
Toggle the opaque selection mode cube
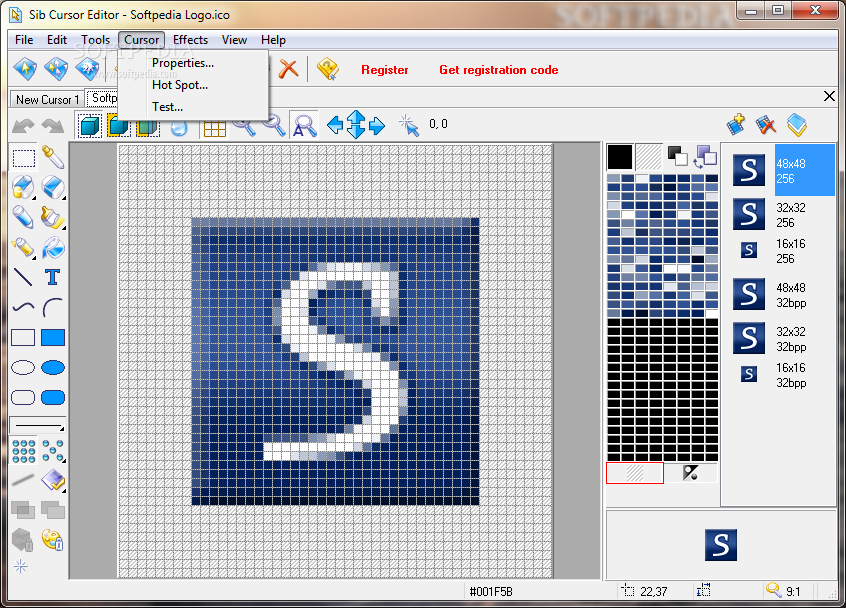click(x=90, y=126)
